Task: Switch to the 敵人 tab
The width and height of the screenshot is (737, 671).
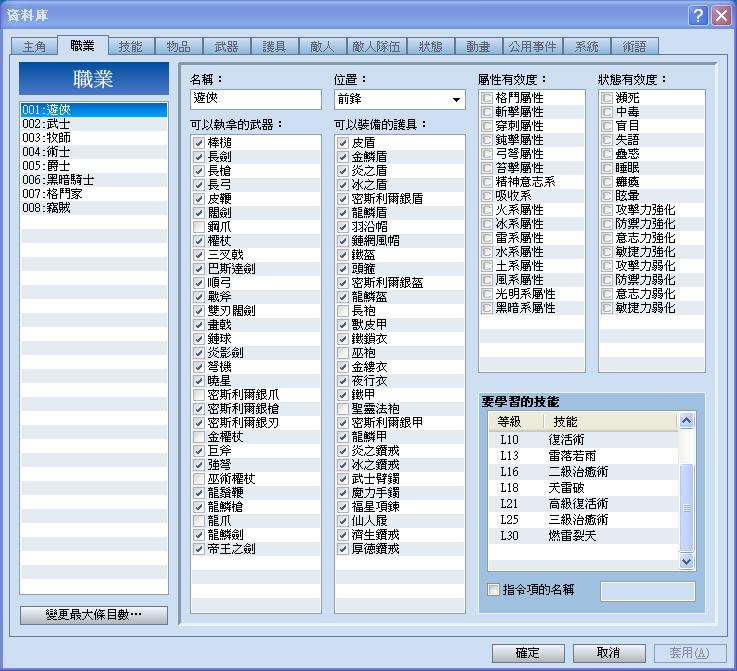Action: (322, 47)
